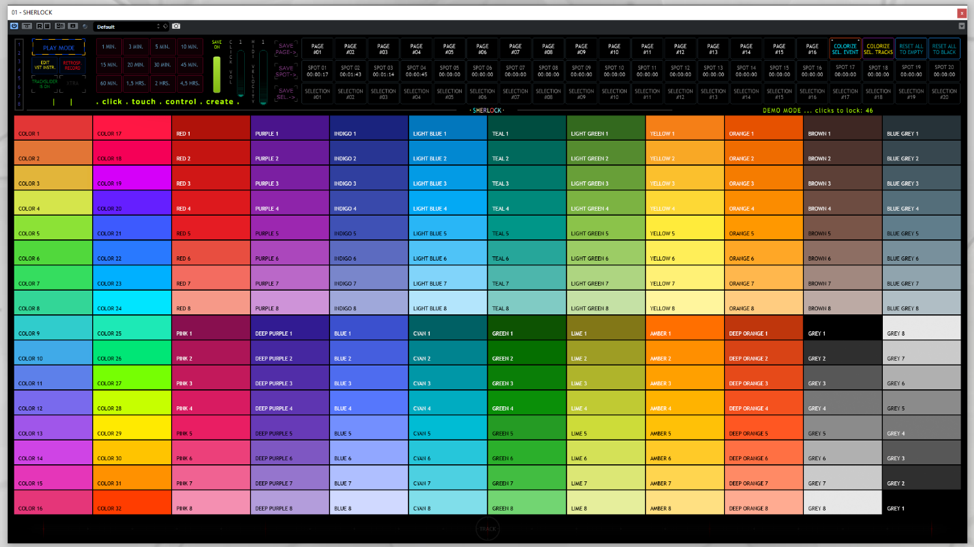
Task: Pick the LIGHT BLUE 4 color swatch
Action: 448,208
